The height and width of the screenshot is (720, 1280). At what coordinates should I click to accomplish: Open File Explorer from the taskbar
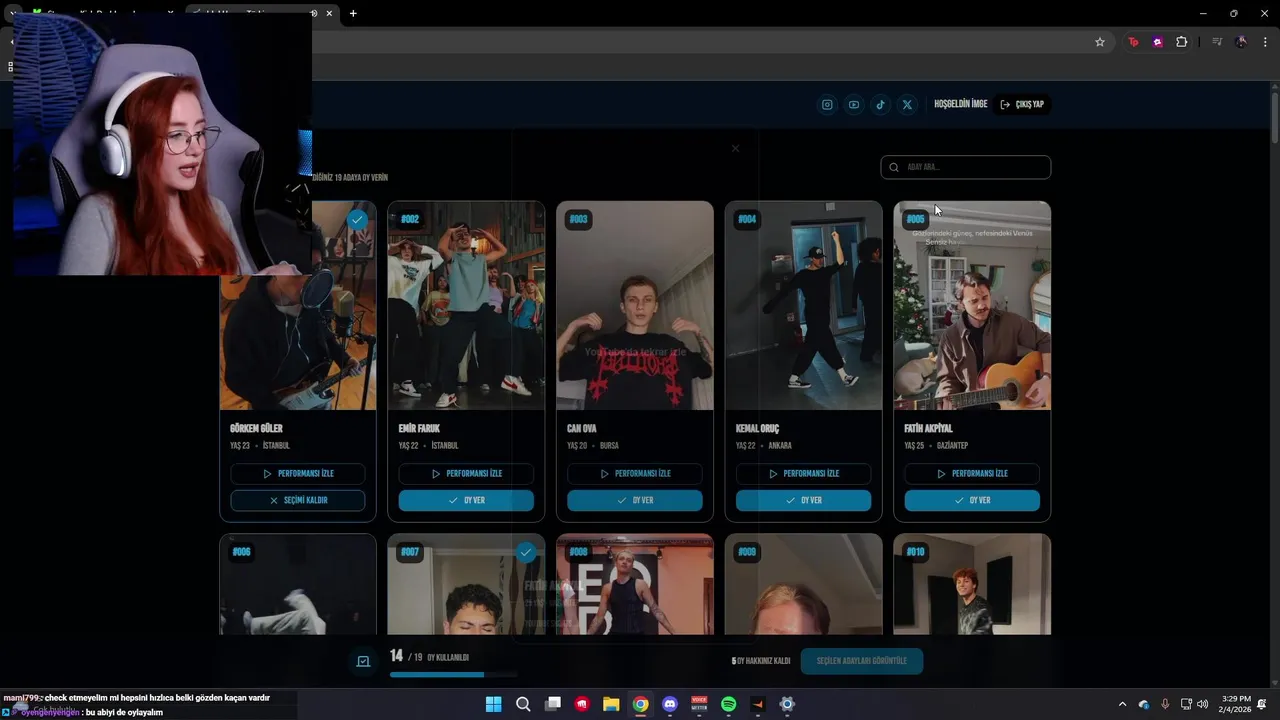pos(611,704)
